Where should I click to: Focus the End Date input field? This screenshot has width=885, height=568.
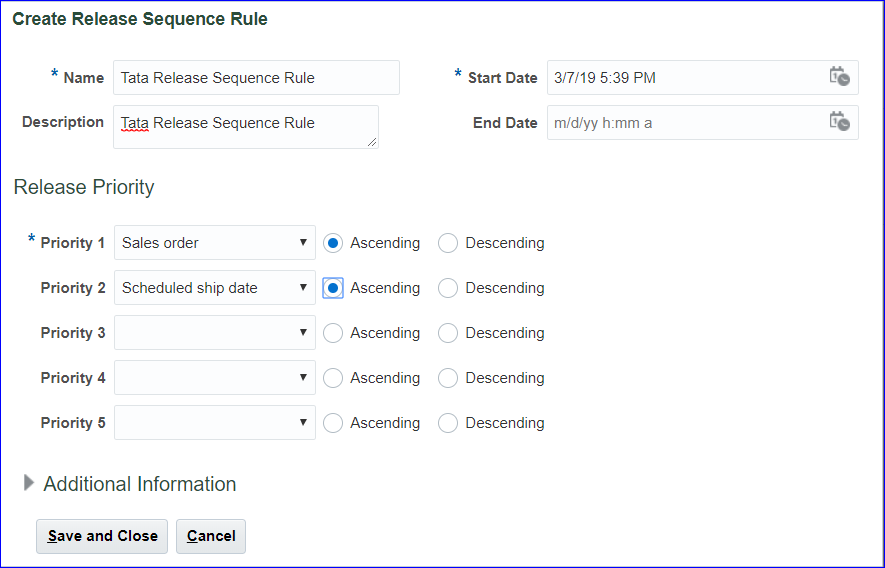(685, 122)
